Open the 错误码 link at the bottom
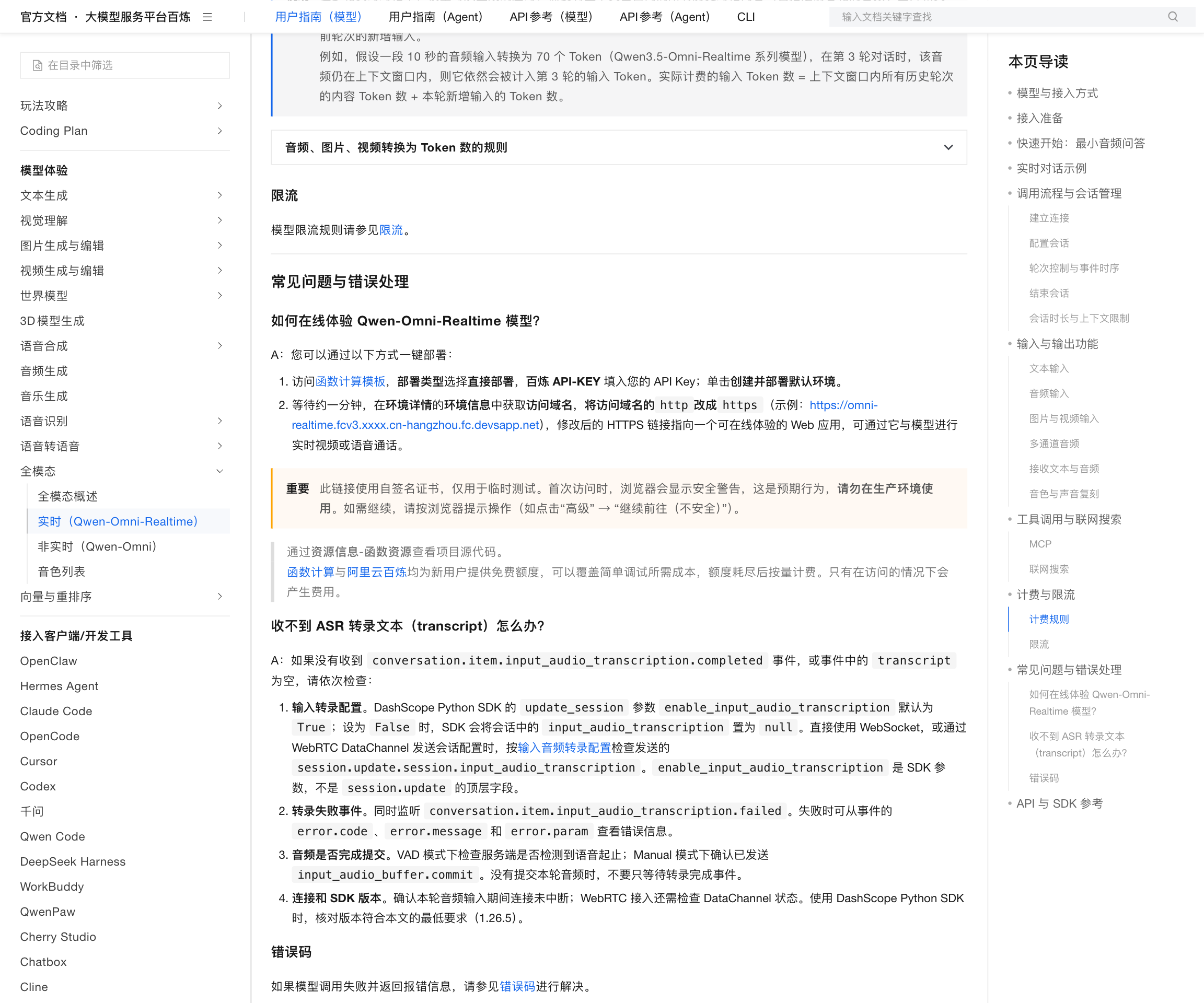 (x=517, y=986)
